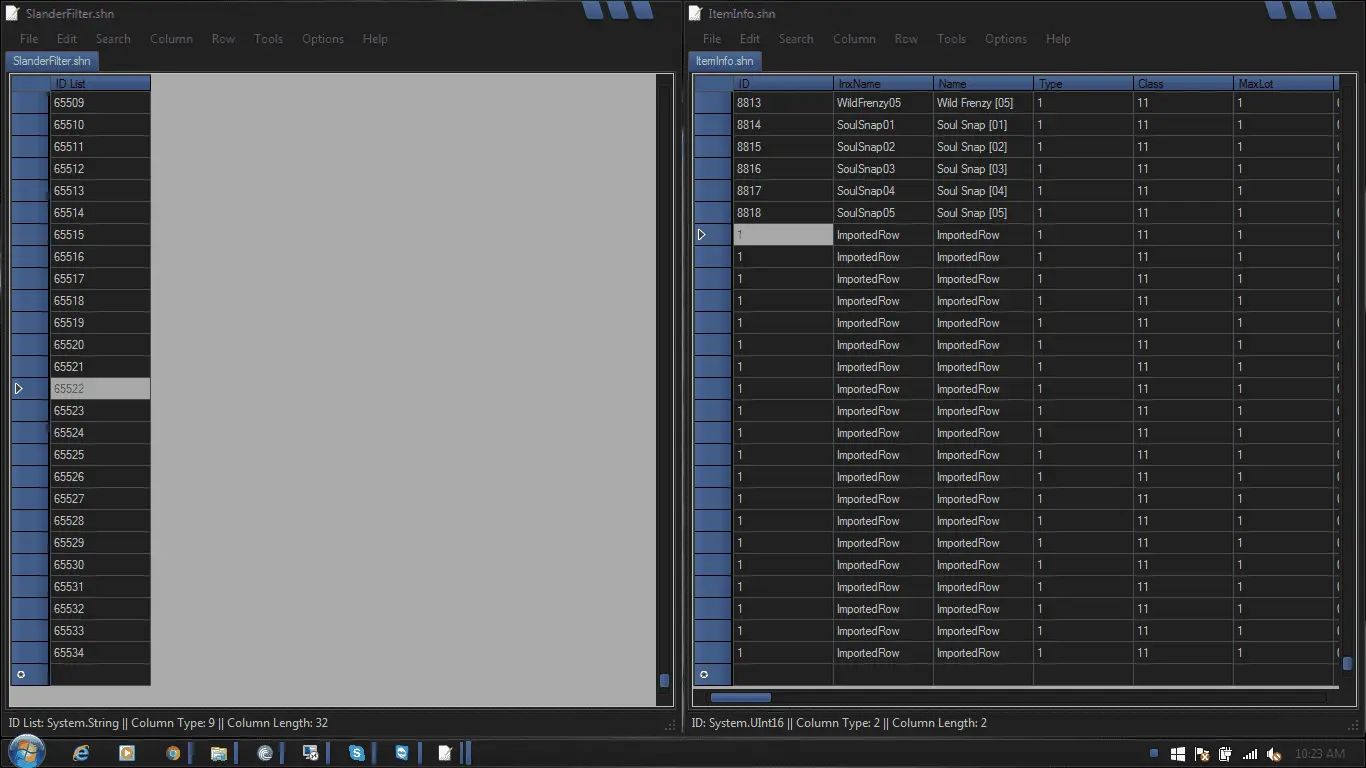Launch Windows Media Player from taskbar
Viewport: 1366px width, 768px height.
[127, 753]
